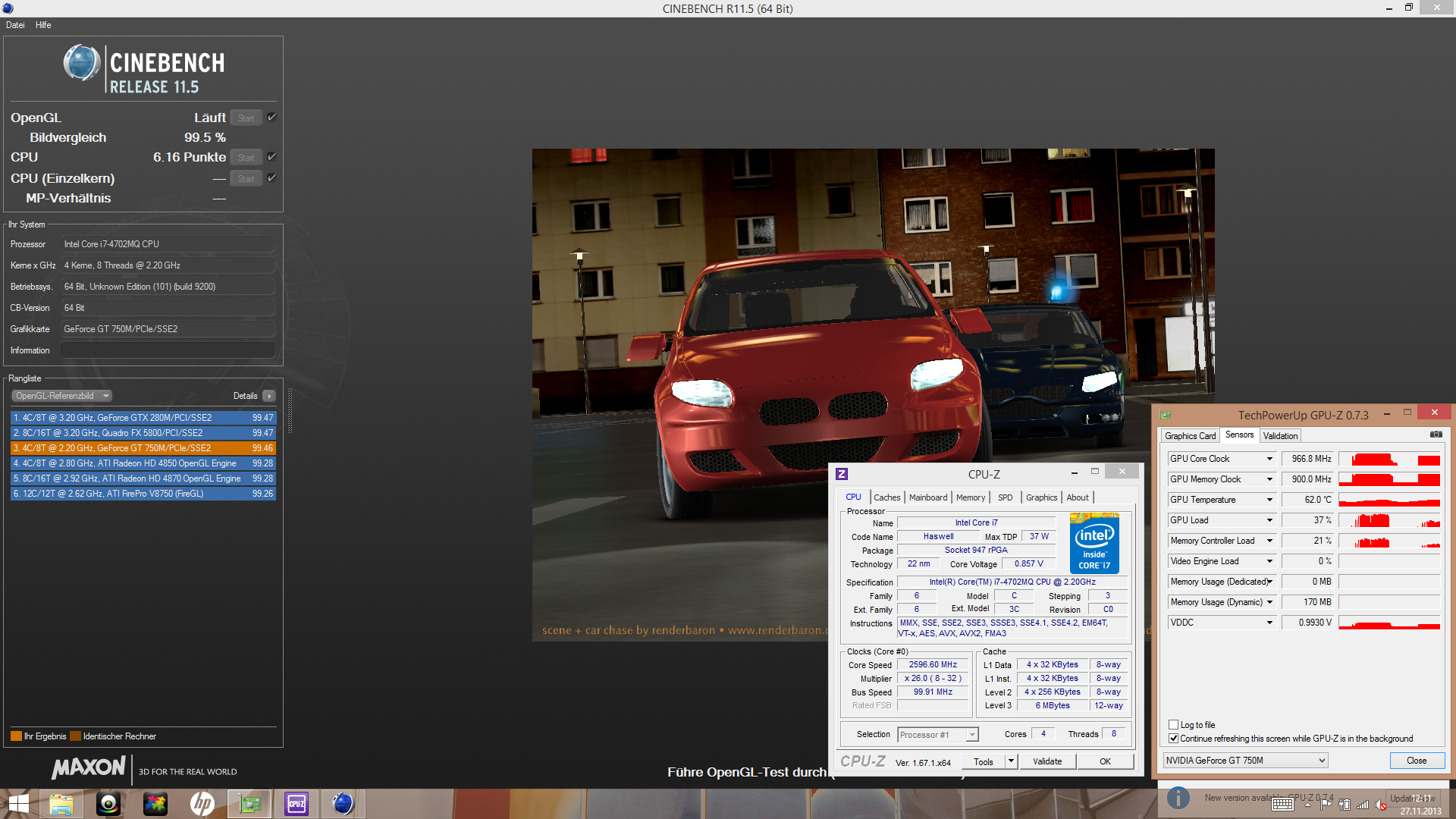Open the VDDC sensor dropdown
The width and height of the screenshot is (1456, 819).
tap(1269, 623)
